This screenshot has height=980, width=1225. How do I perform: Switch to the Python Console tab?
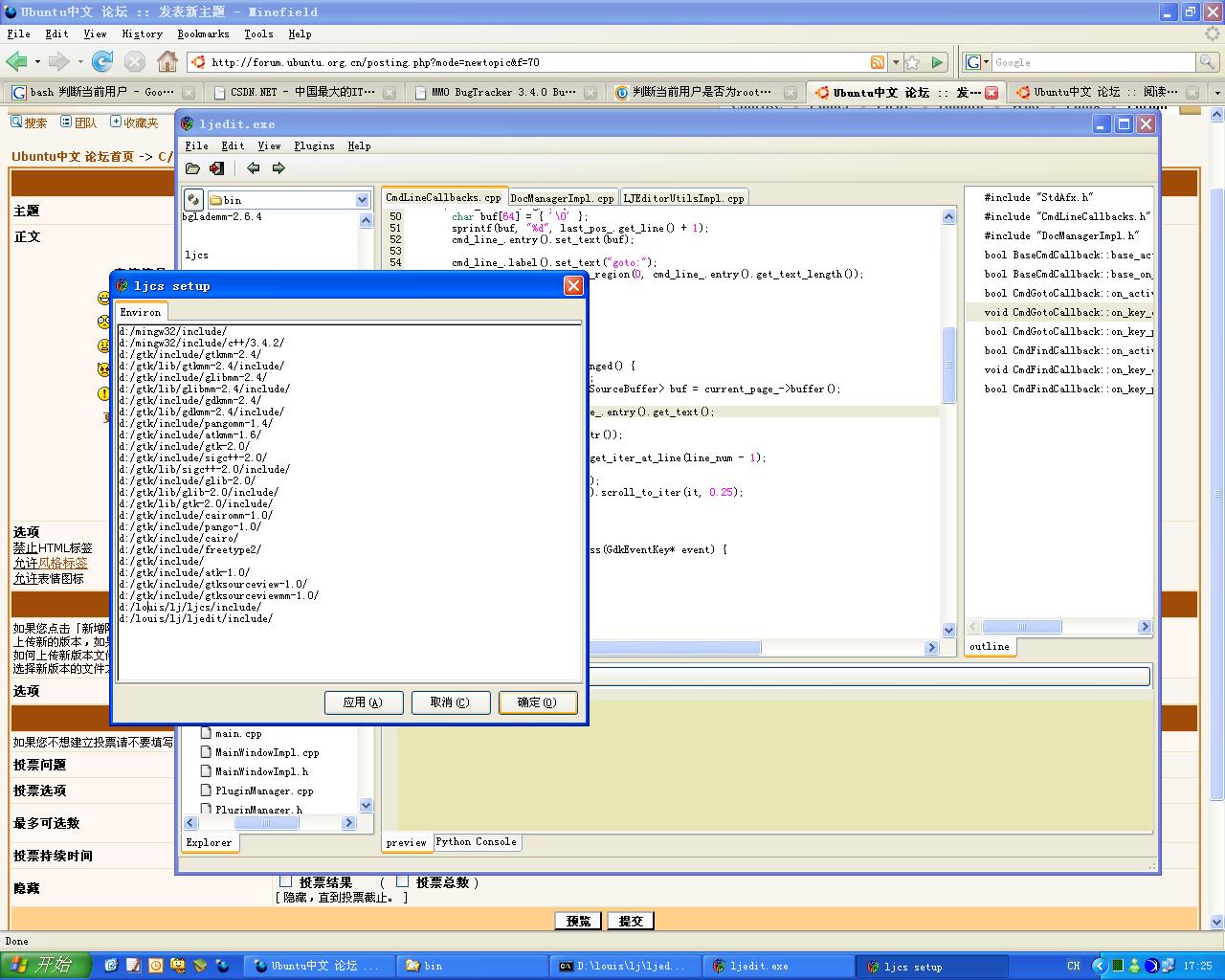(476, 842)
